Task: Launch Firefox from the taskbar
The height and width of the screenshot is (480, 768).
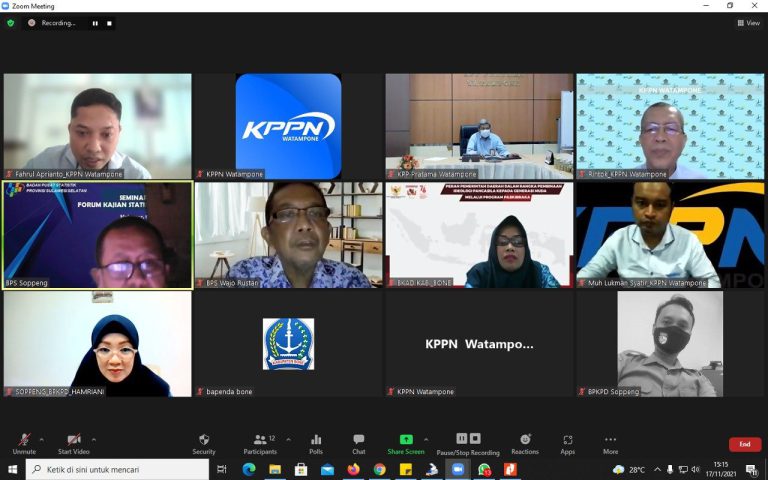Action: pyautogui.click(x=353, y=470)
